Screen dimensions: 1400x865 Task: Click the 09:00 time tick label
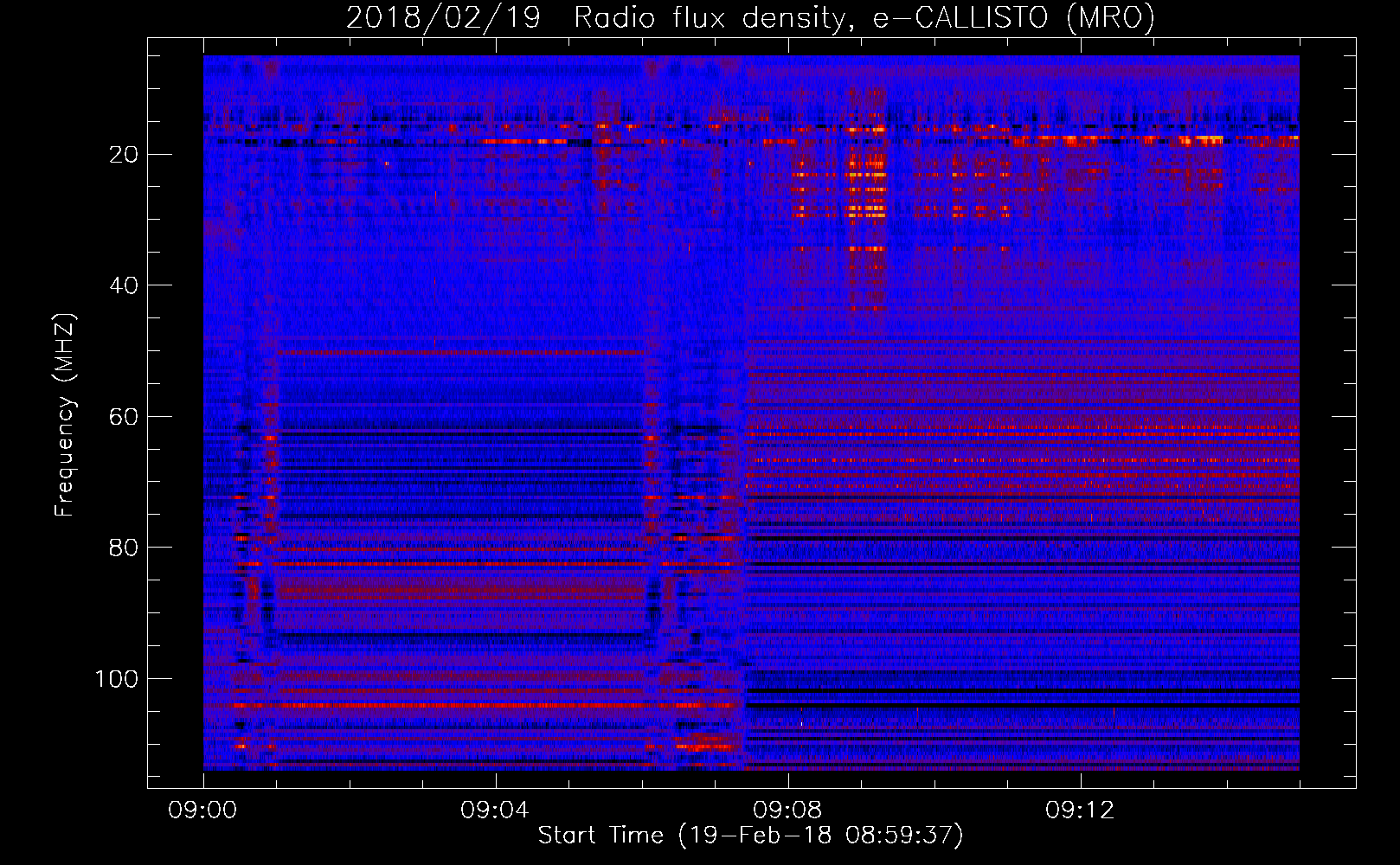202,811
